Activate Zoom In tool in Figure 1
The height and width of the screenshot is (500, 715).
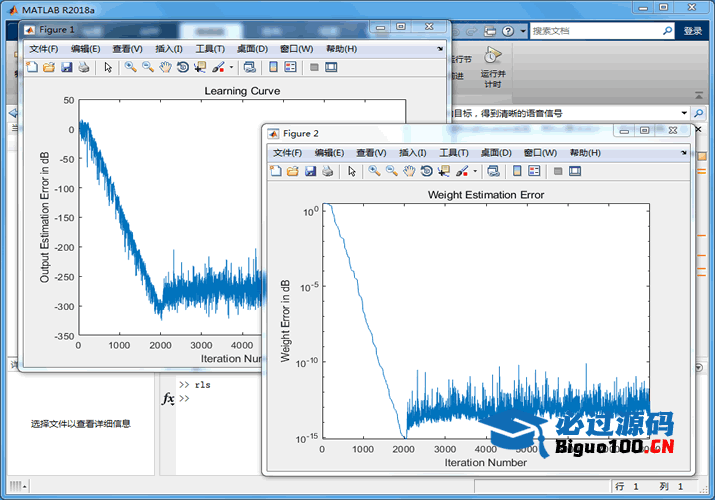pos(130,67)
